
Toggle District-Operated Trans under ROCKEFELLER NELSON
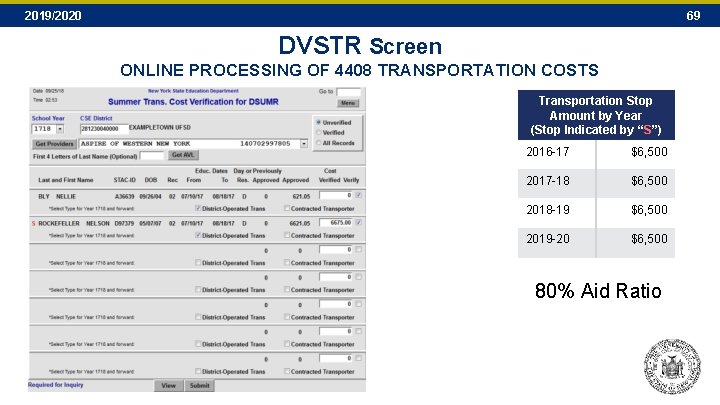[x=198, y=235]
